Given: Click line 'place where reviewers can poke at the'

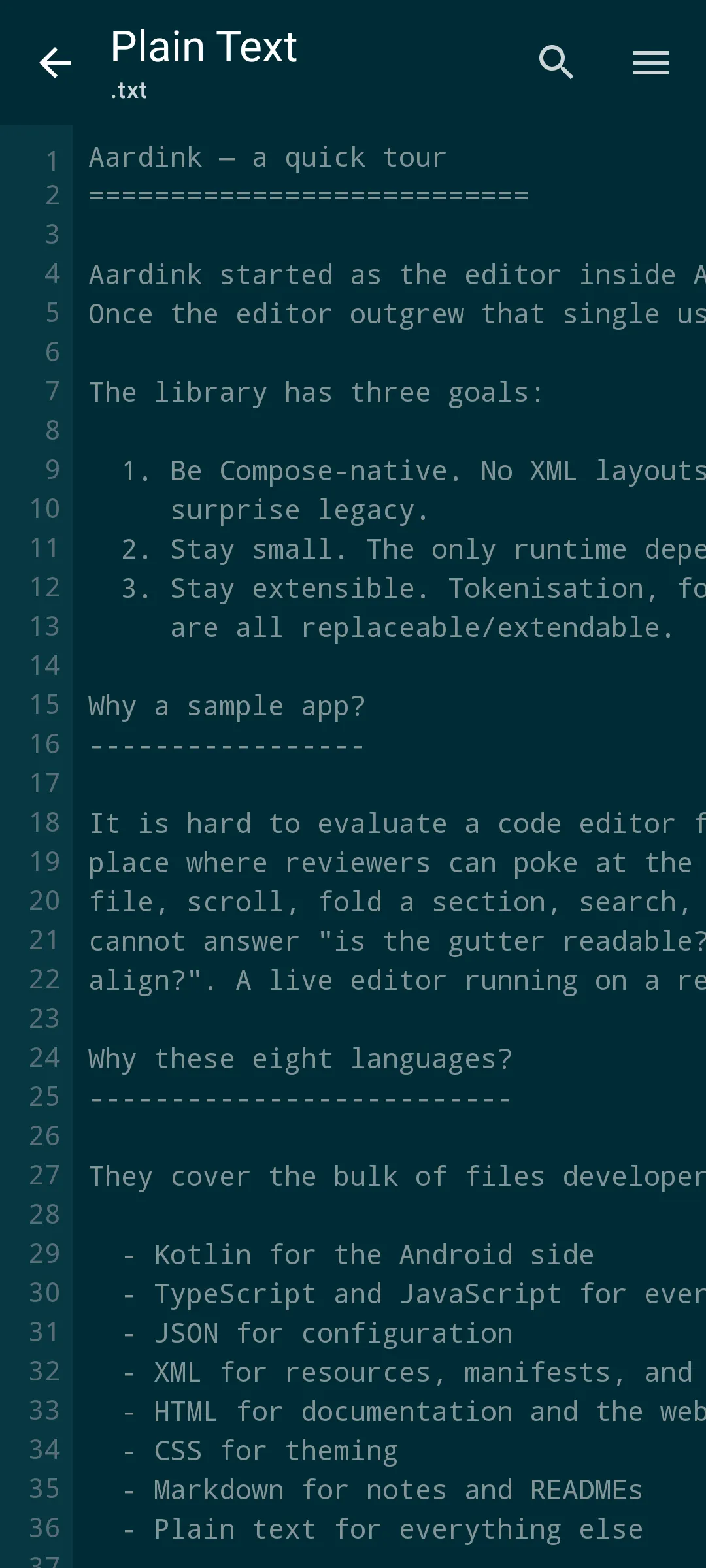Looking at the screenshot, I should tap(390, 863).
